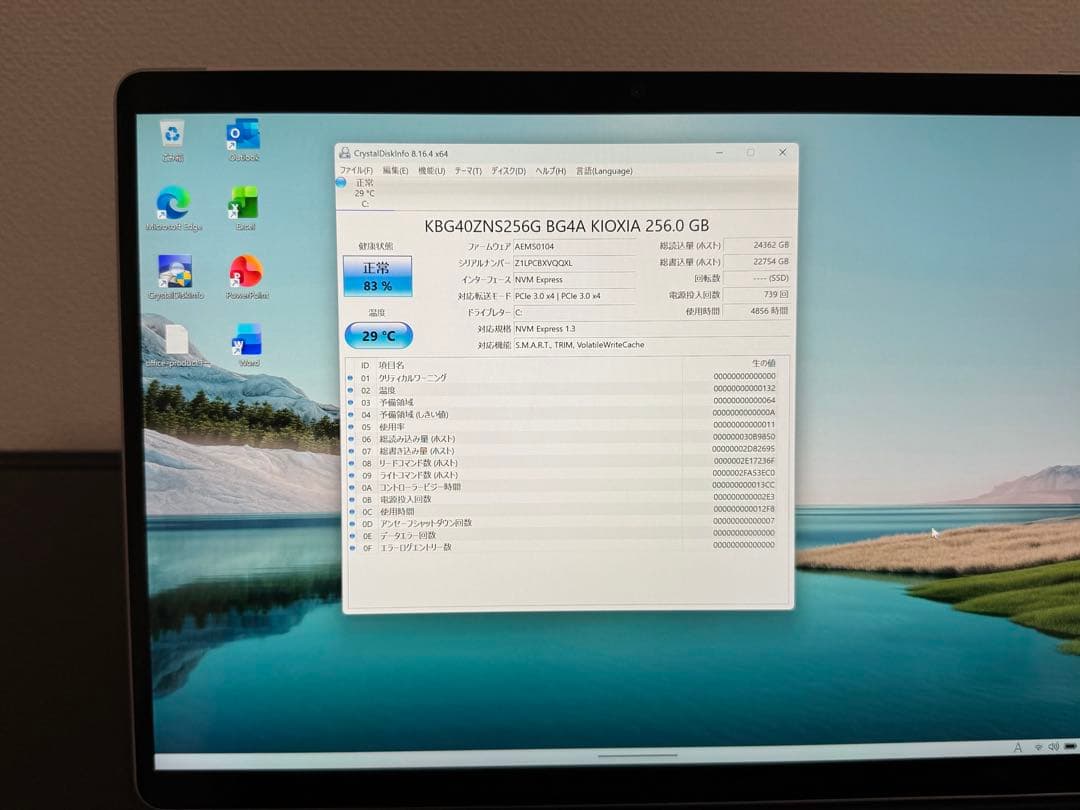Select the 0D アンセーフシャットダウン回数 row
Image resolution: width=1080 pixels, height=810 pixels.
[x=567, y=523]
